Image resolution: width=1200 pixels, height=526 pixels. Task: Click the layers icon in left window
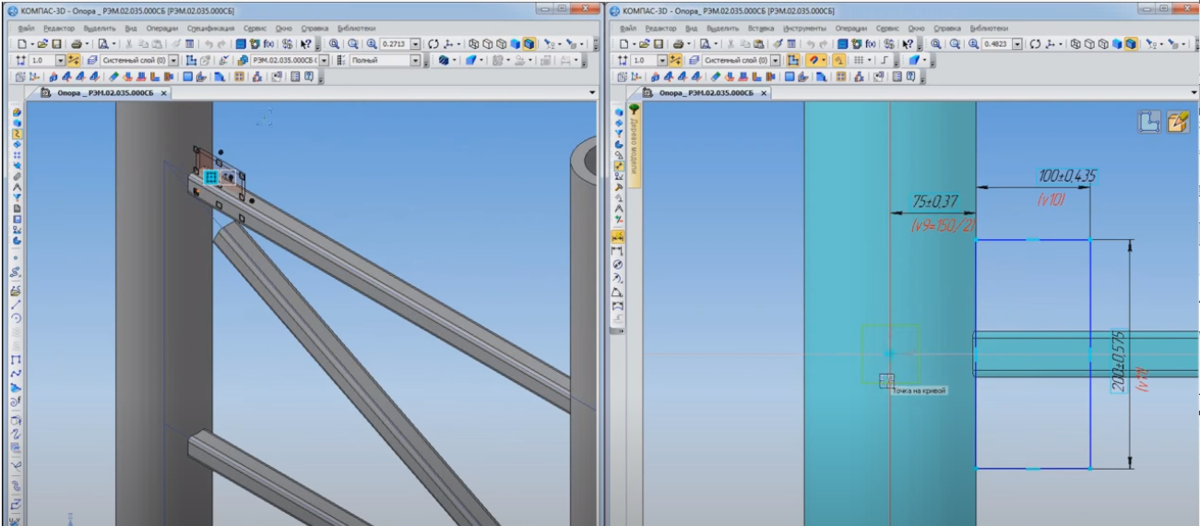92,60
